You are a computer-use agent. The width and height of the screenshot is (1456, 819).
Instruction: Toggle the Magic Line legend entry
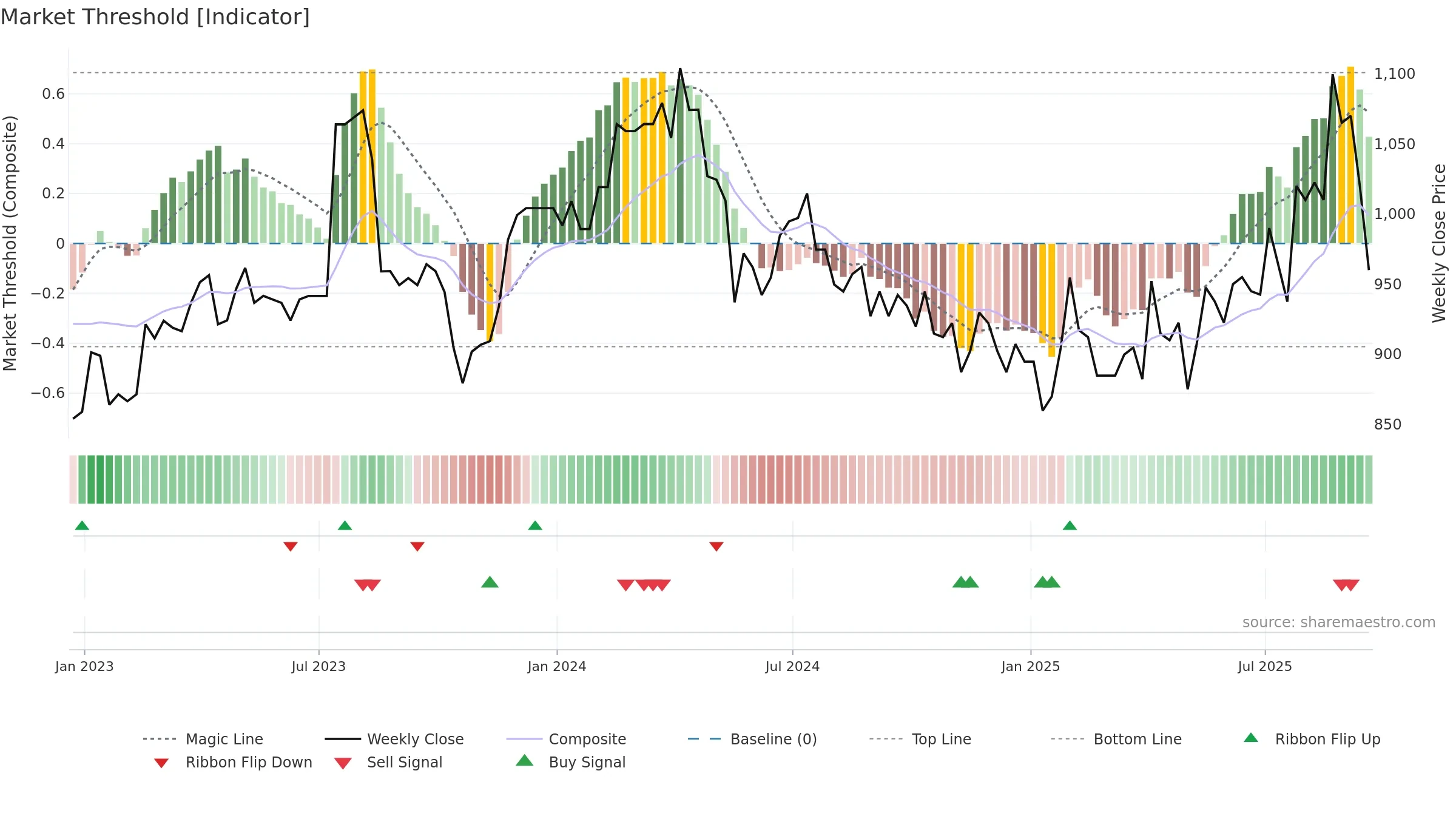[x=203, y=739]
